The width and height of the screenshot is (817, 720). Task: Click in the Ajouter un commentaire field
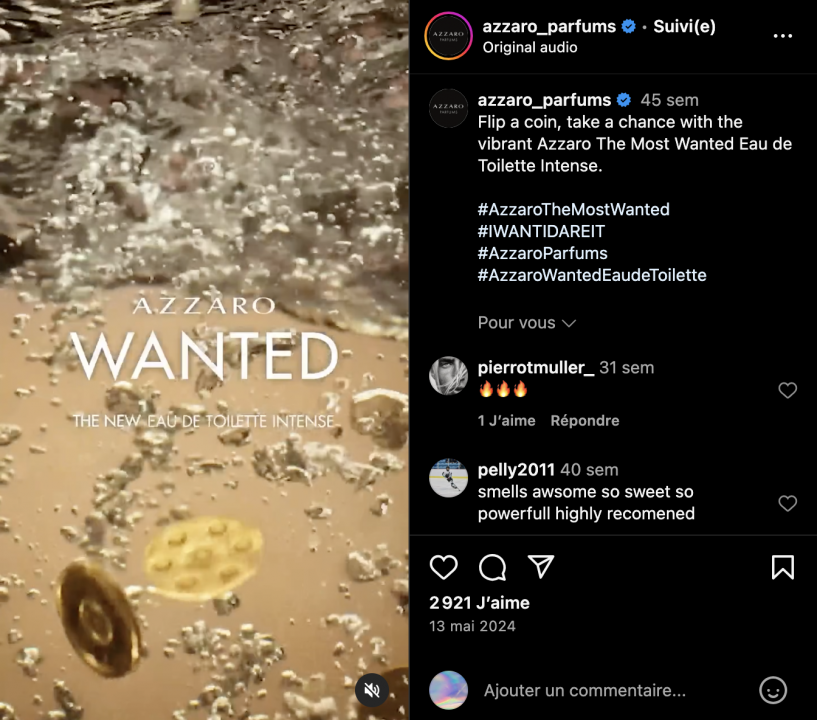tap(585, 690)
